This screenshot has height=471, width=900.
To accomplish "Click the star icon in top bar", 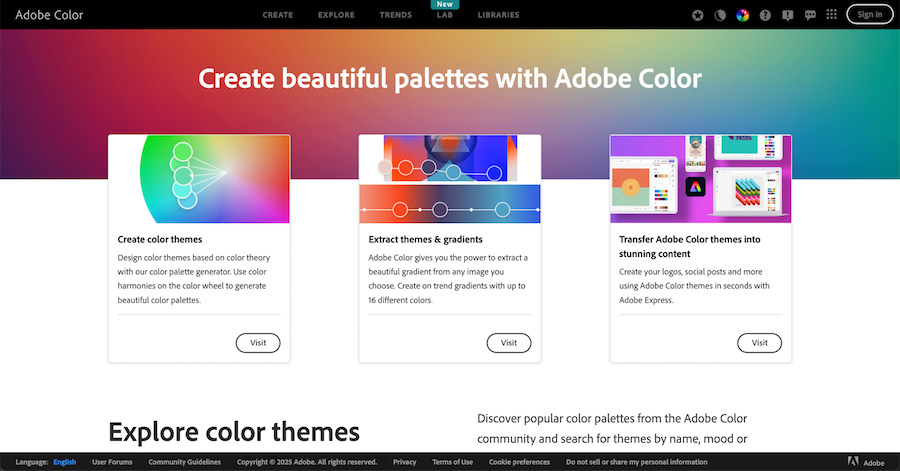I will point(697,15).
